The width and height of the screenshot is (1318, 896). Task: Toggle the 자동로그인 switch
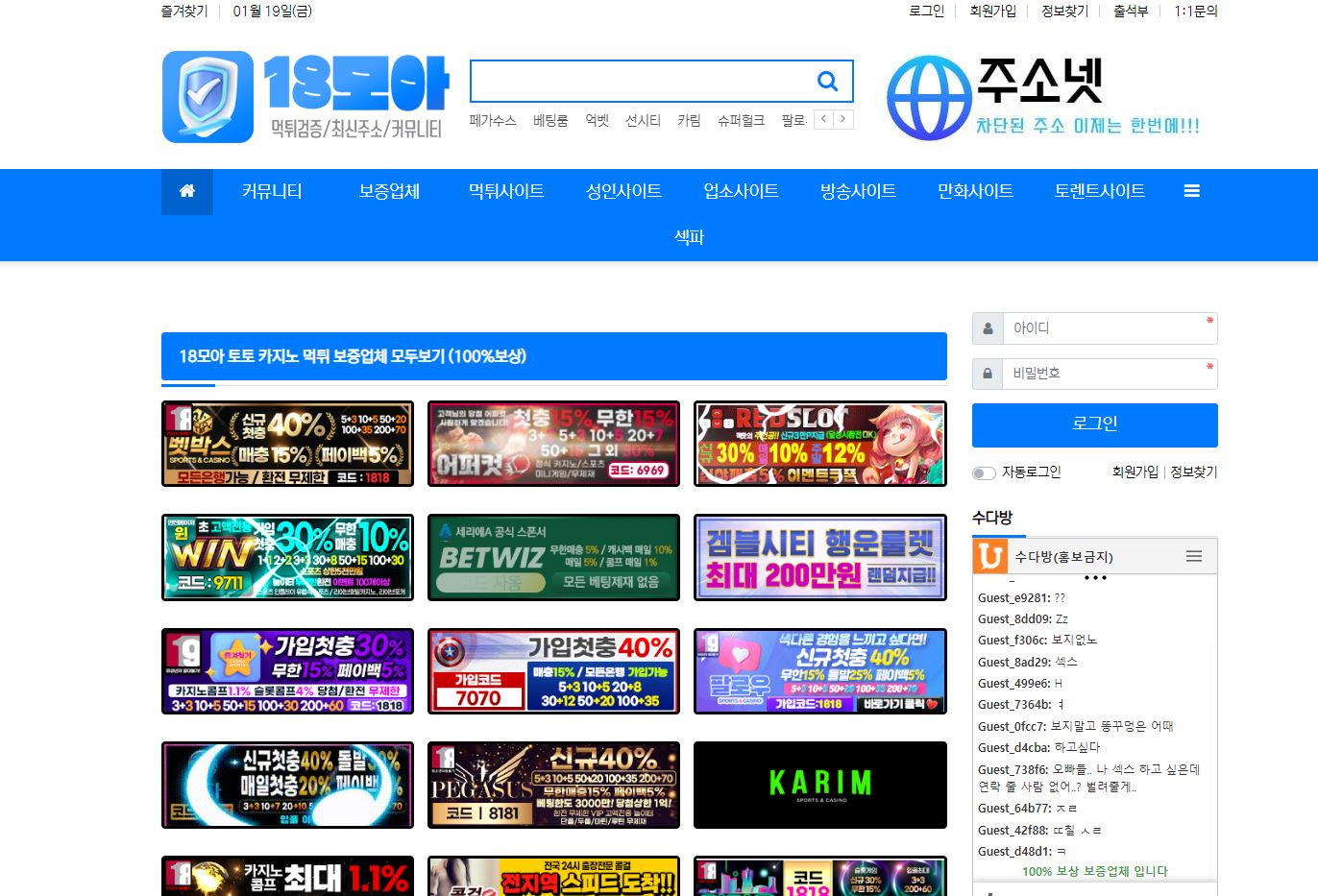click(984, 472)
